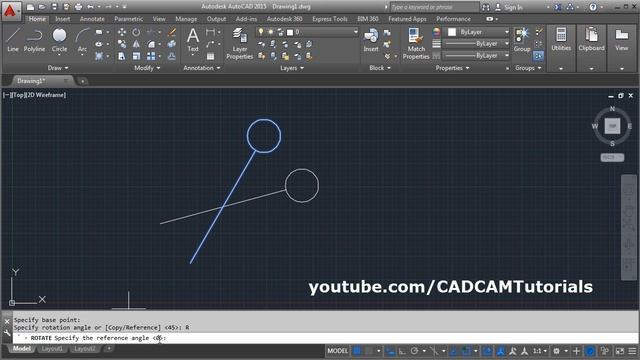This screenshot has width=640, height=360.
Task: Open the lineweight ByLayer dropdown
Action: pos(477,44)
